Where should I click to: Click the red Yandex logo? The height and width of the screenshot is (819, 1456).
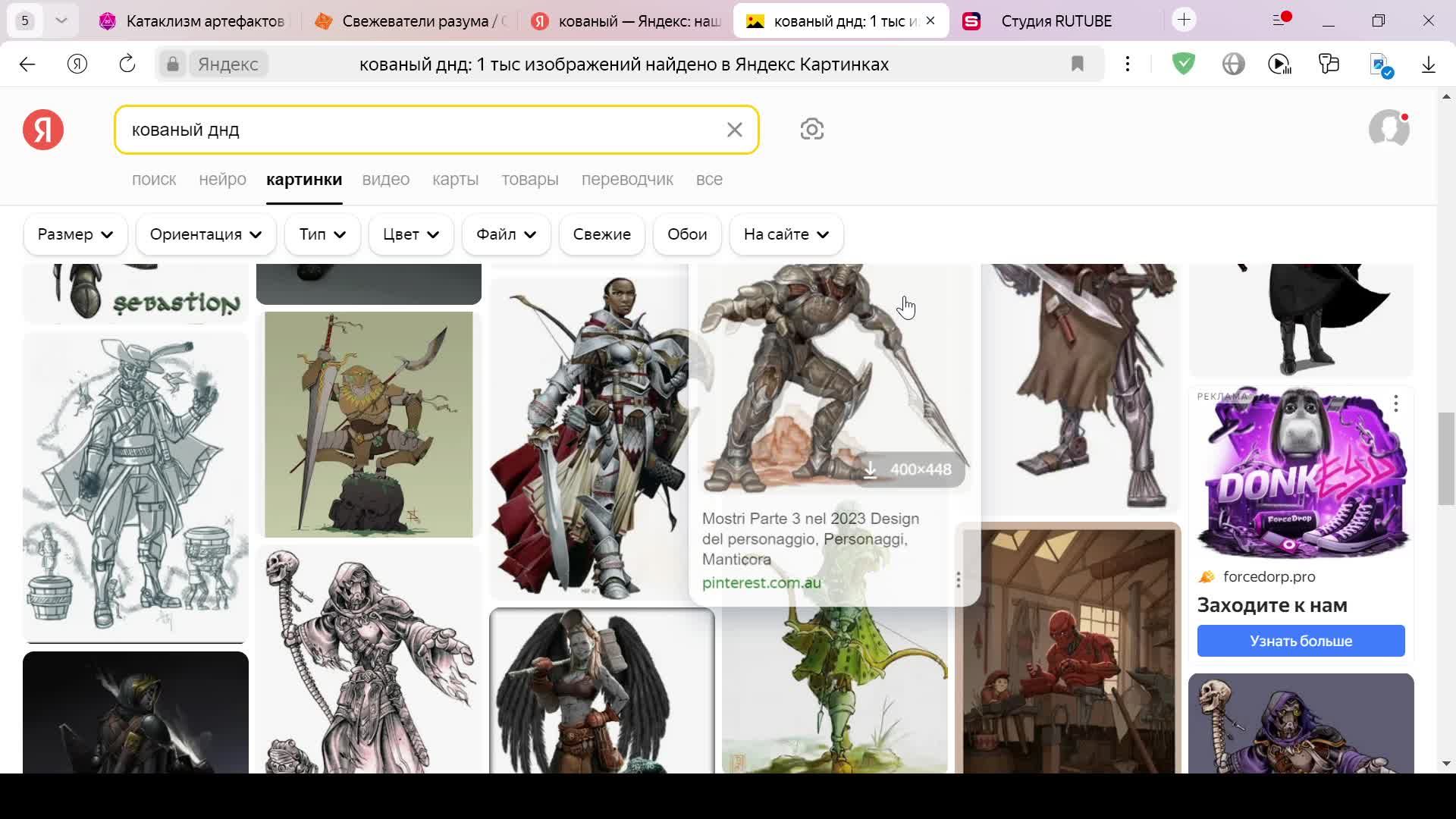coord(43,130)
